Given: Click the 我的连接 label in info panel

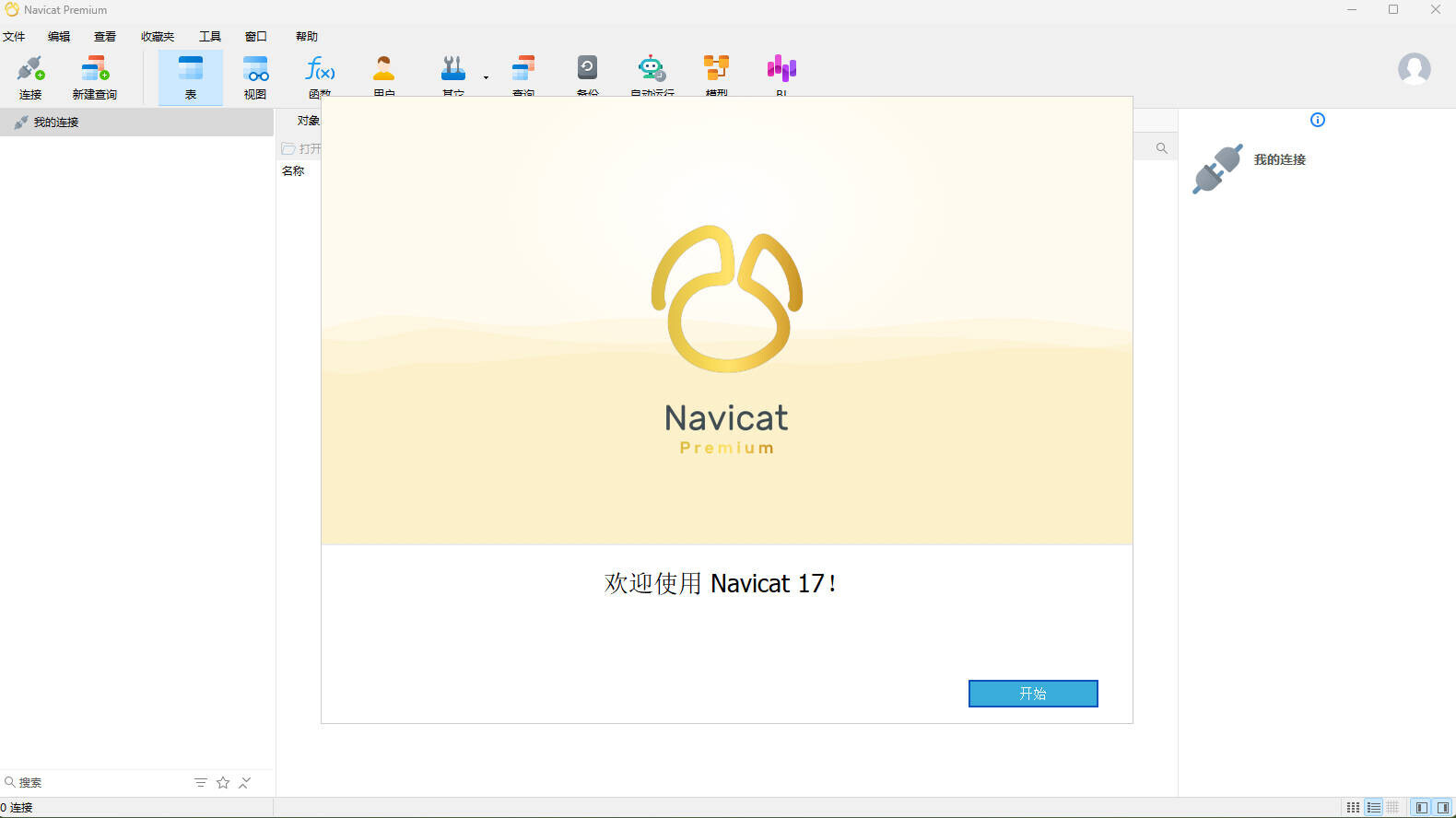Looking at the screenshot, I should coord(1280,159).
